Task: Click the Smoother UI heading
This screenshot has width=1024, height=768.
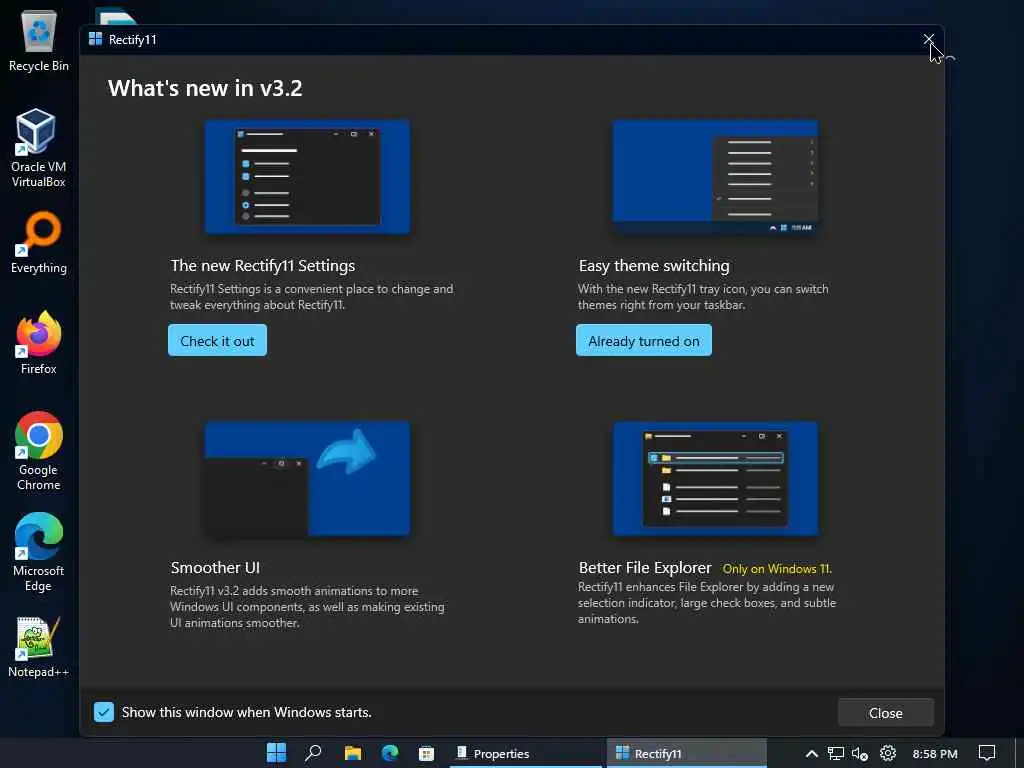Action: click(x=215, y=568)
